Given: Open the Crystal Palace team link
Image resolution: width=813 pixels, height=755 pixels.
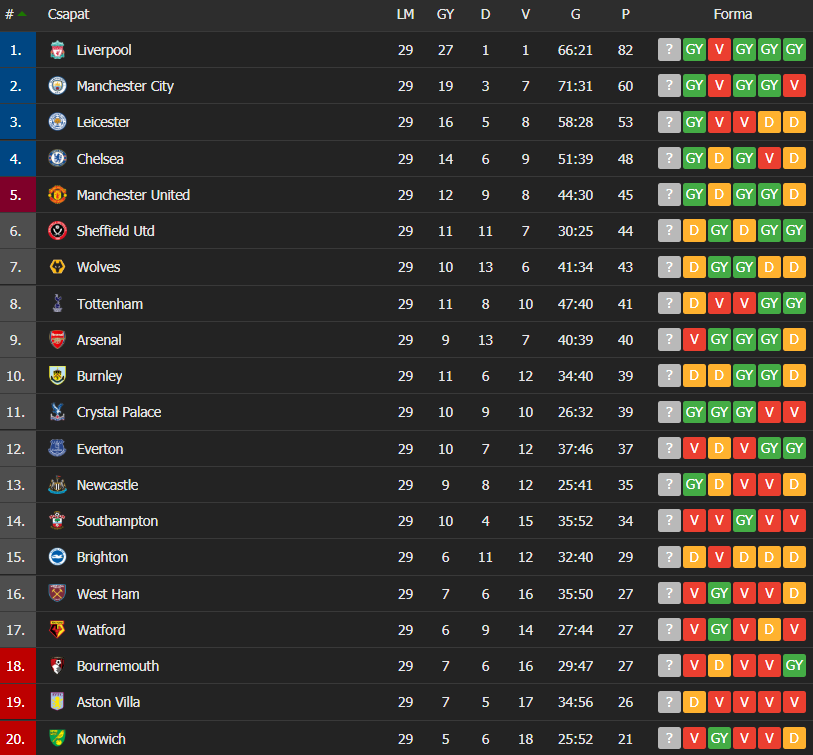Looking at the screenshot, I should (x=119, y=412).
